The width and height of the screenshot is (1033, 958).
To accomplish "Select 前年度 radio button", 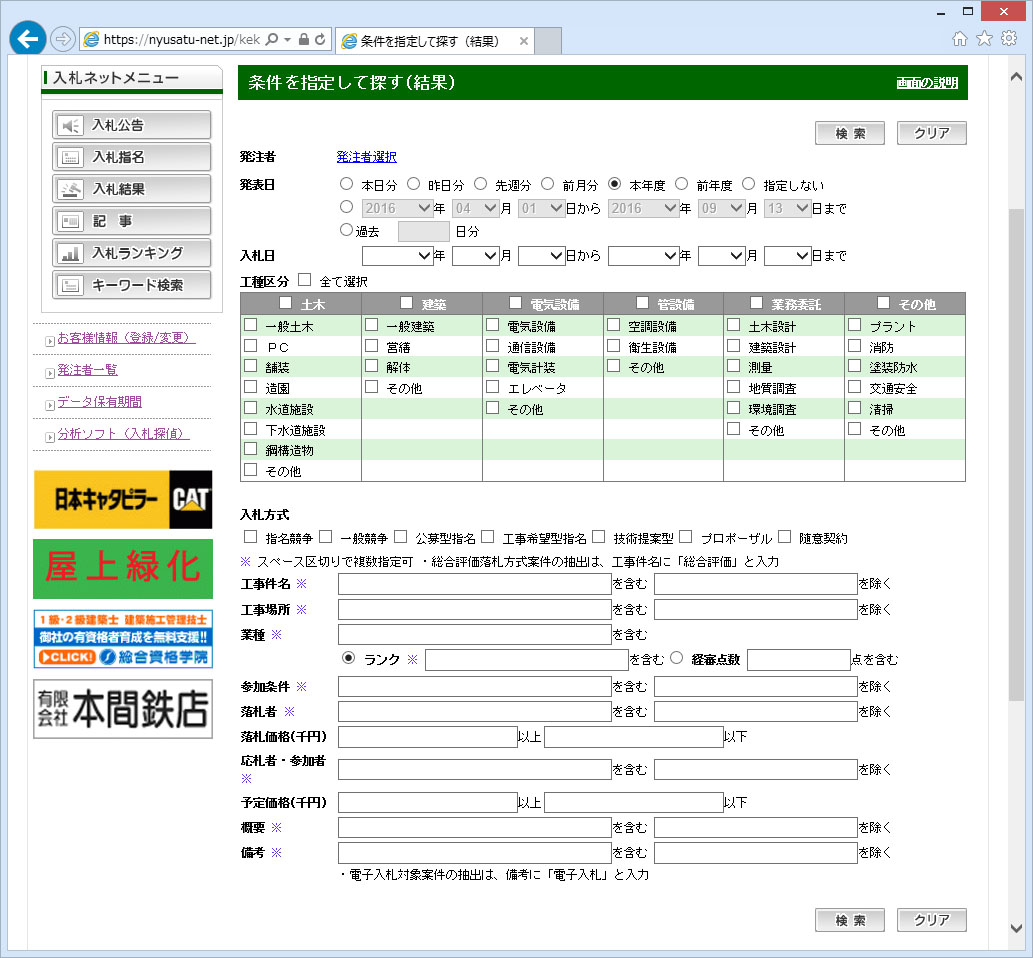I will tap(682, 184).
